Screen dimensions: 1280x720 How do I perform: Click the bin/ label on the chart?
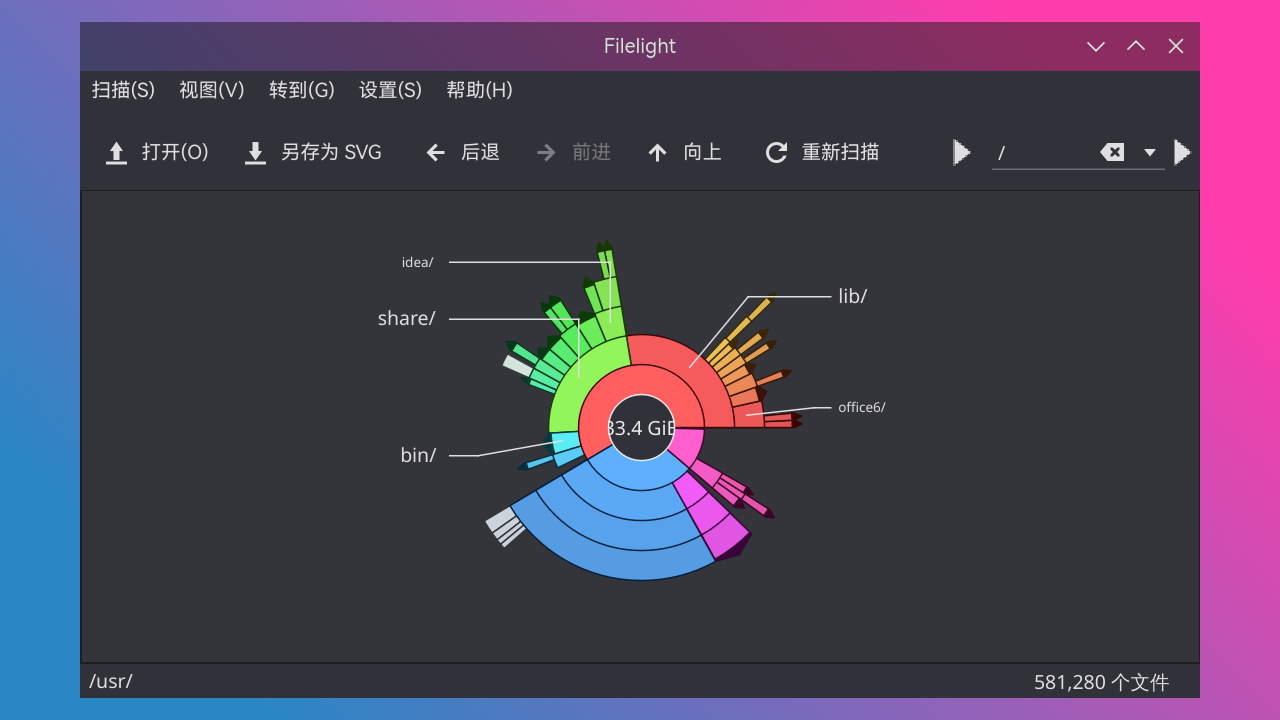click(417, 455)
